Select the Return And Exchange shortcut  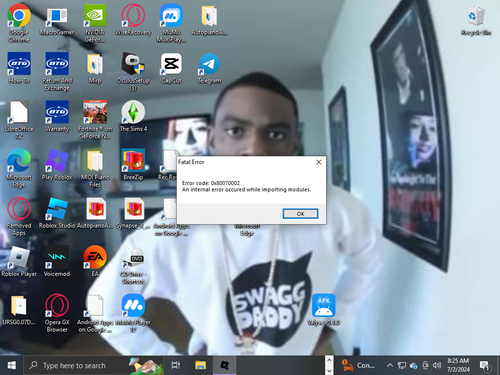(57, 71)
